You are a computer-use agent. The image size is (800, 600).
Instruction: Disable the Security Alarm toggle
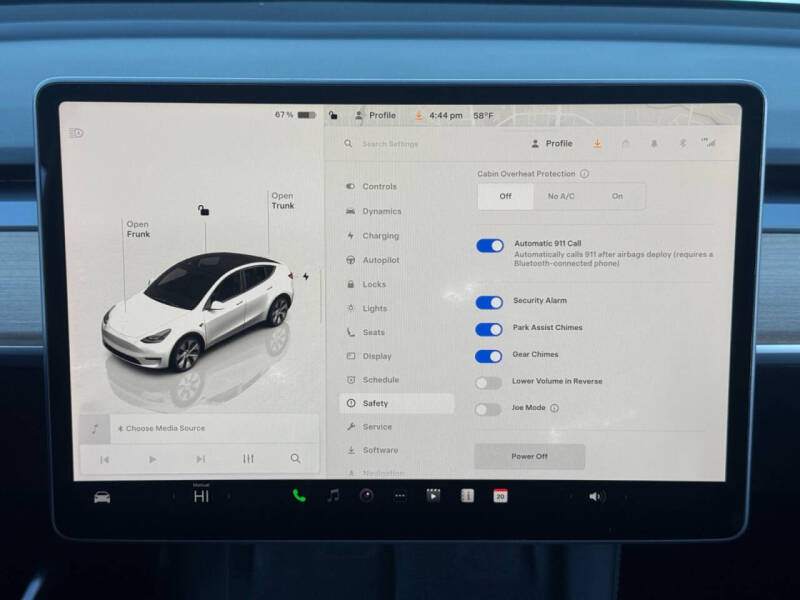[490, 302]
